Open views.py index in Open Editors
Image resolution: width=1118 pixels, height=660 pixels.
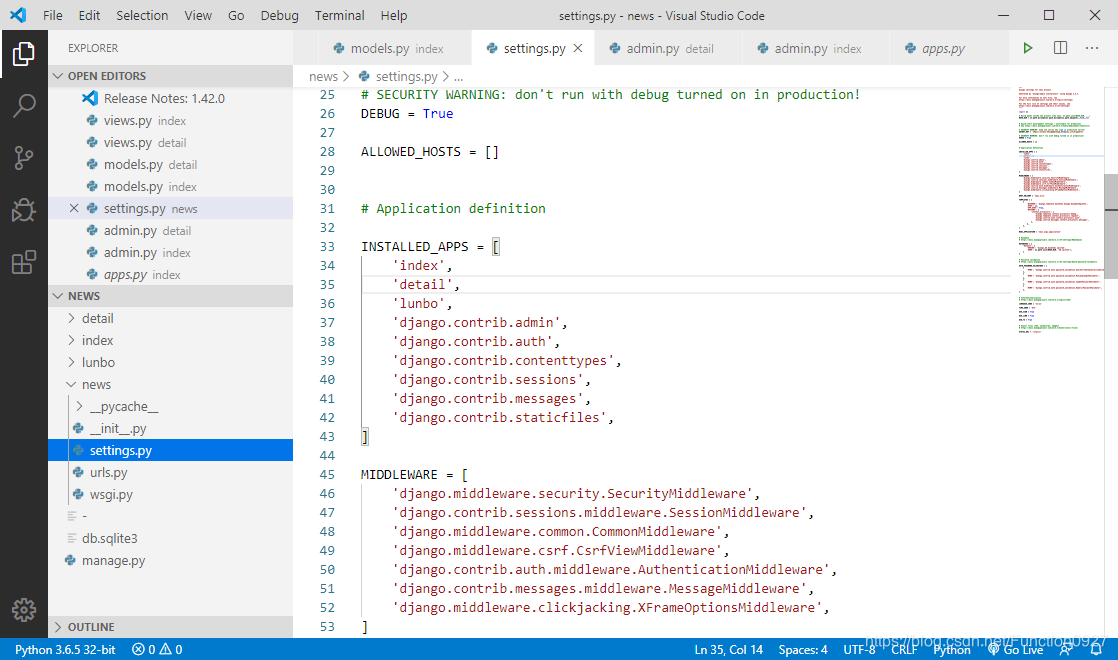[171, 120]
